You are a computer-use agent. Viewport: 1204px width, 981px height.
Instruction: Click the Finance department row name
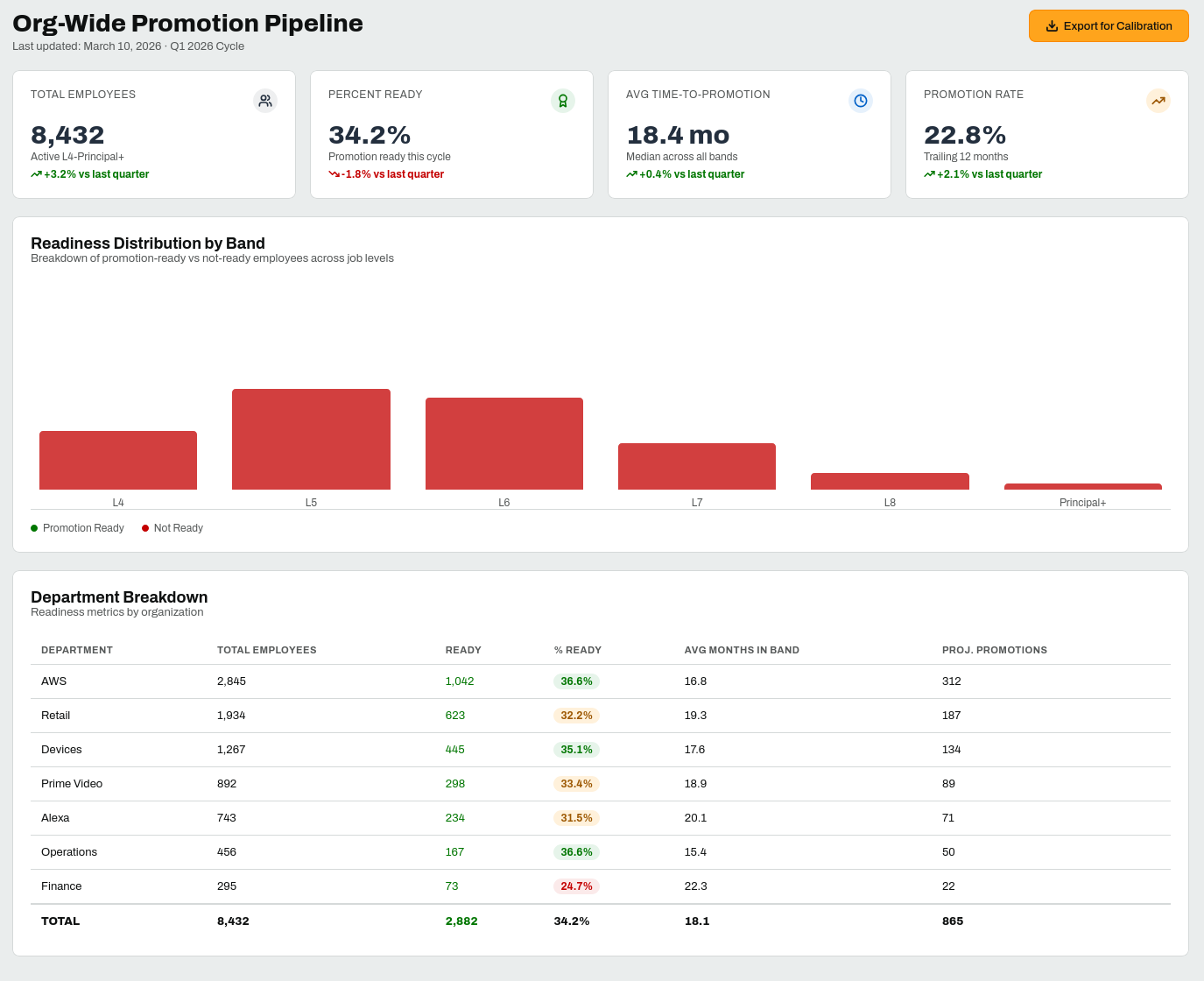(x=61, y=886)
